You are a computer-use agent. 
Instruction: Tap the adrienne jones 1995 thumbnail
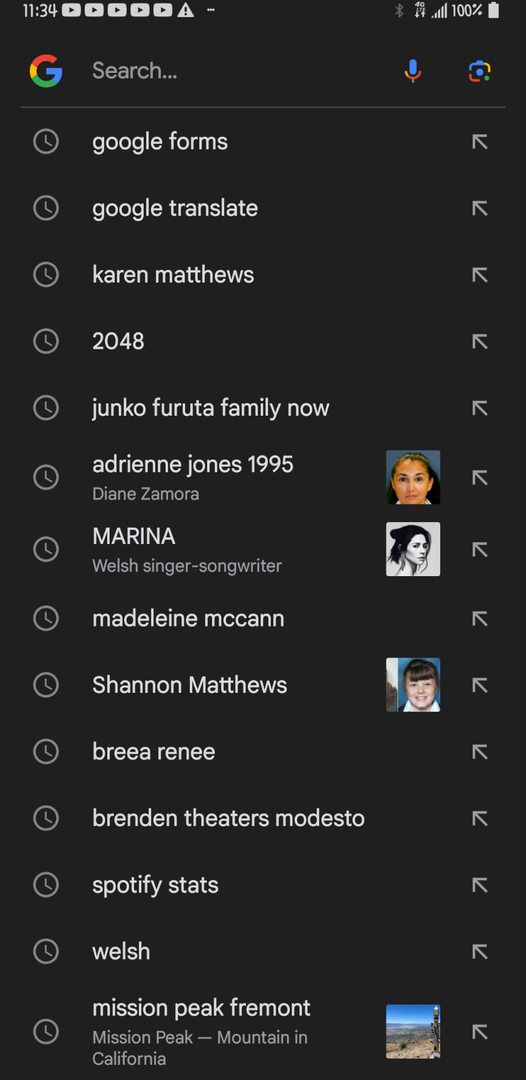click(413, 477)
